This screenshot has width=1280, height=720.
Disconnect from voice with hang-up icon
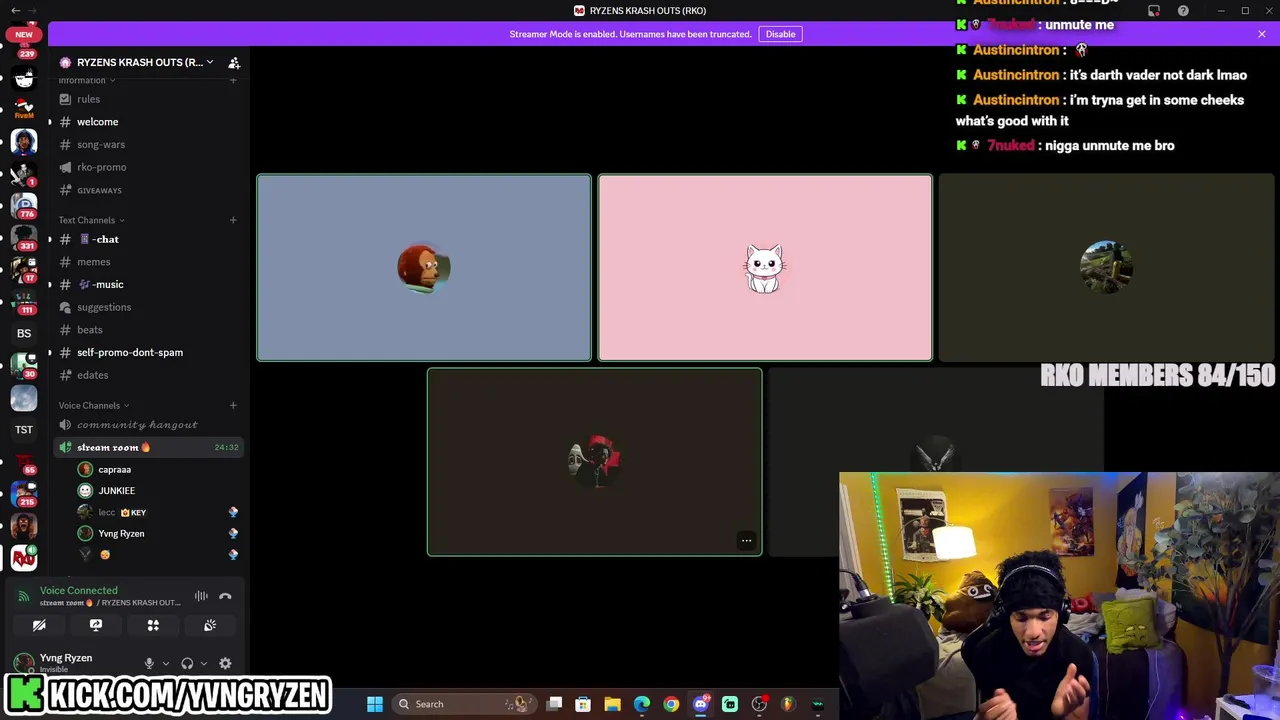click(225, 596)
